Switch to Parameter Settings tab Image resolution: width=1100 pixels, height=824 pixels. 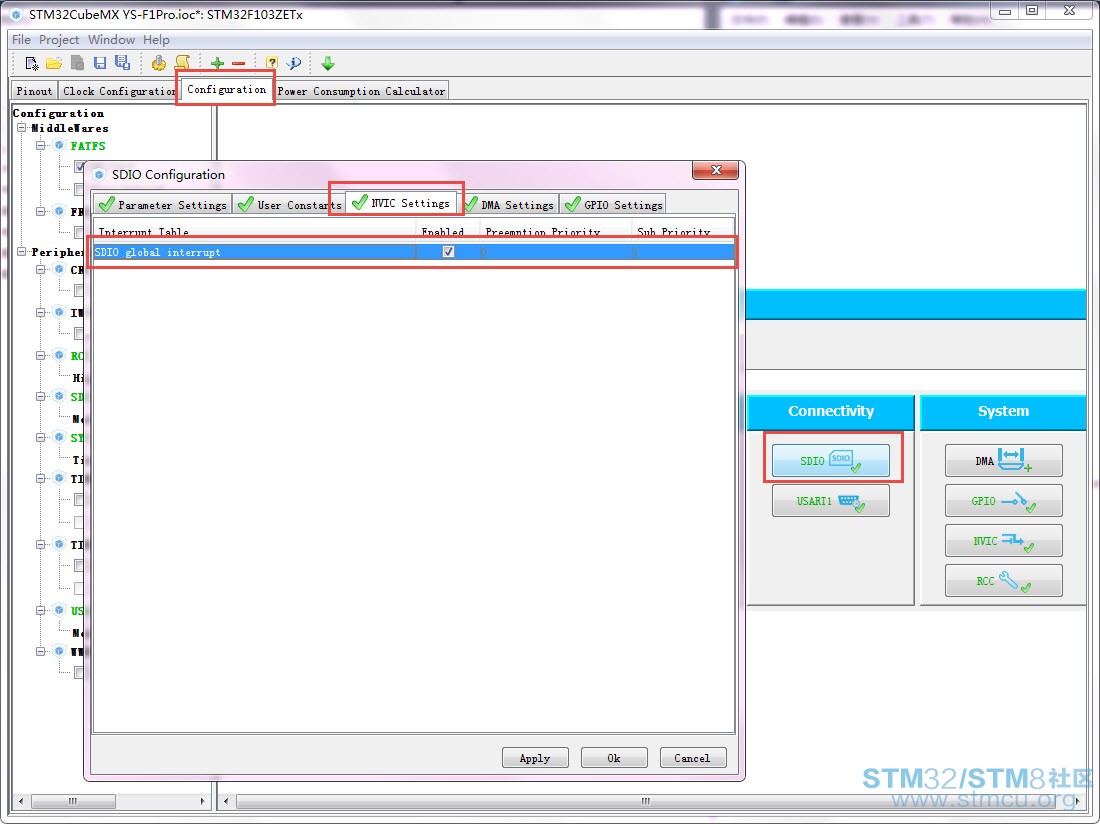pyautogui.click(x=163, y=204)
